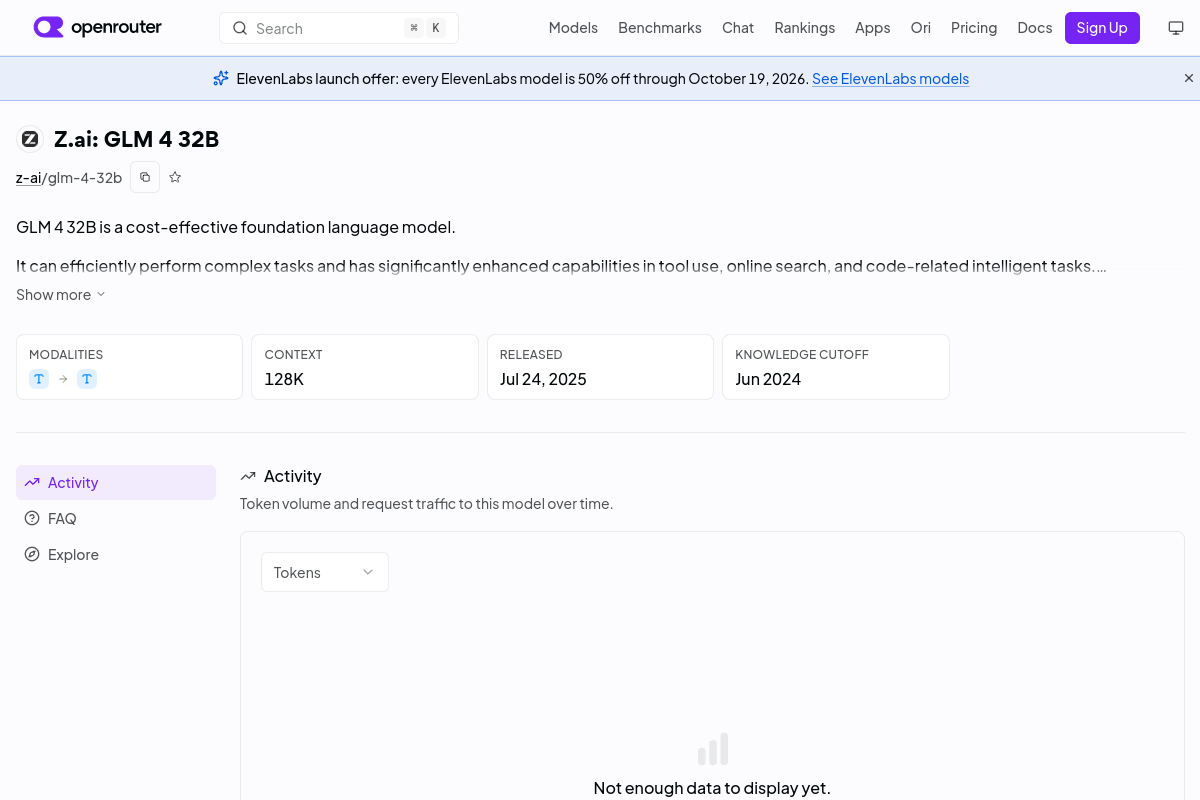Click the Sign Up button
This screenshot has width=1200, height=800.
click(1102, 28)
